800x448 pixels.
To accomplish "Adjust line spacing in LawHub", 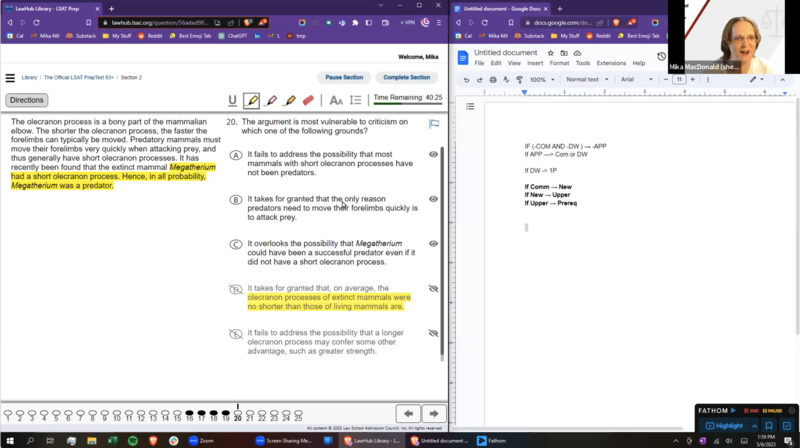I will pos(356,100).
